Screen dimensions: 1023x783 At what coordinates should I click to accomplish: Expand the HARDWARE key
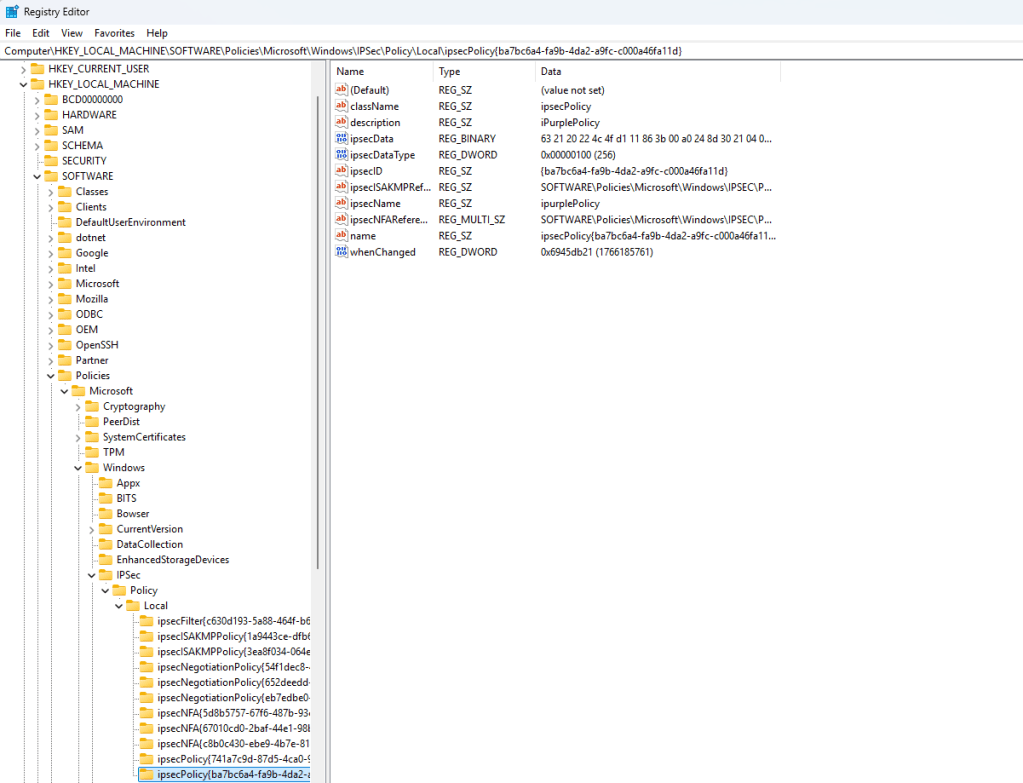37,115
